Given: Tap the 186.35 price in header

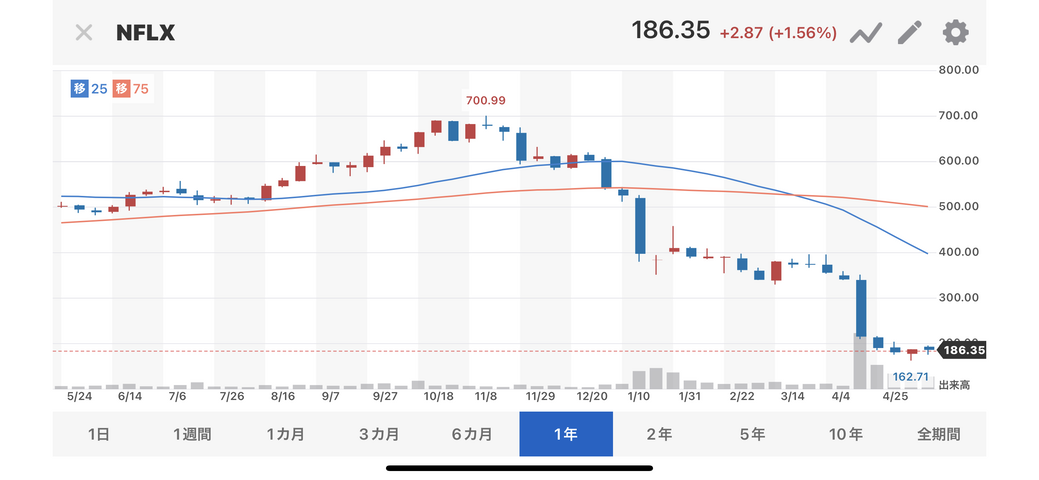Looking at the screenshot, I should tap(671, 30).
